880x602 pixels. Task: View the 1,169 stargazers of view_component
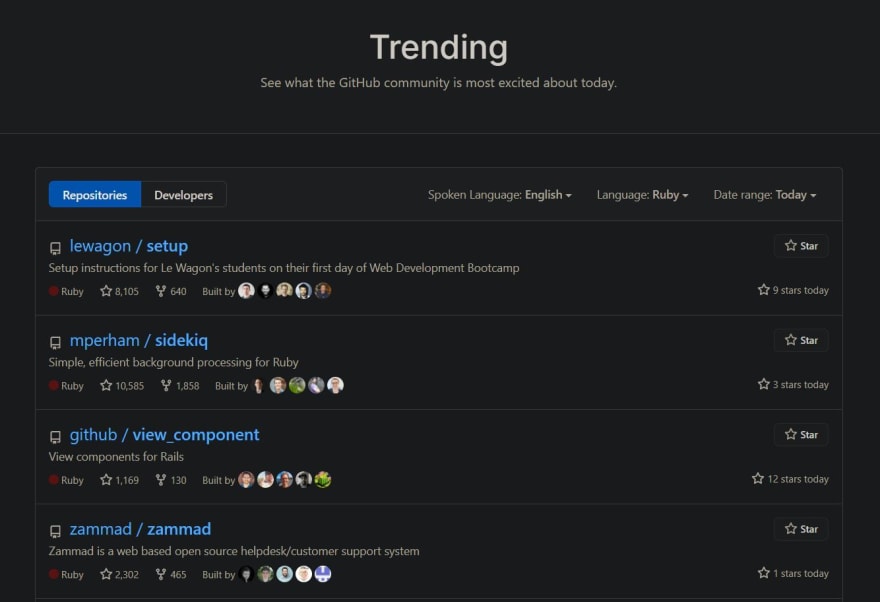pos(120,480)
